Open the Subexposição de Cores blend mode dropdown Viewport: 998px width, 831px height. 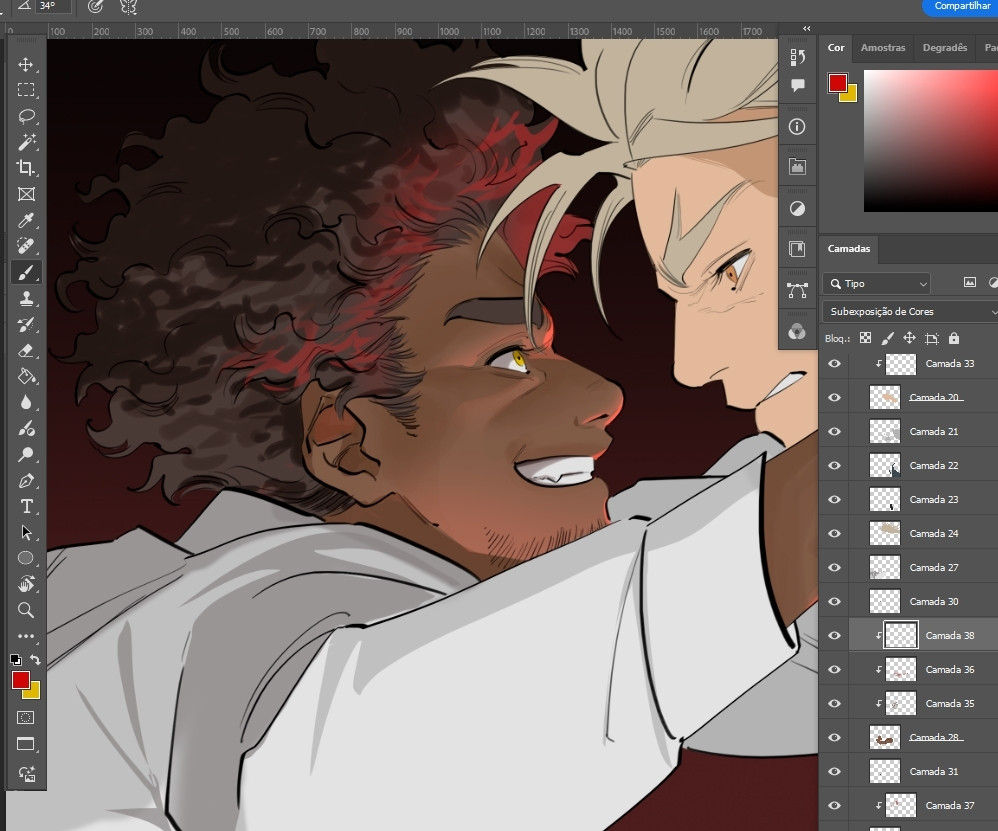point(910,311)
